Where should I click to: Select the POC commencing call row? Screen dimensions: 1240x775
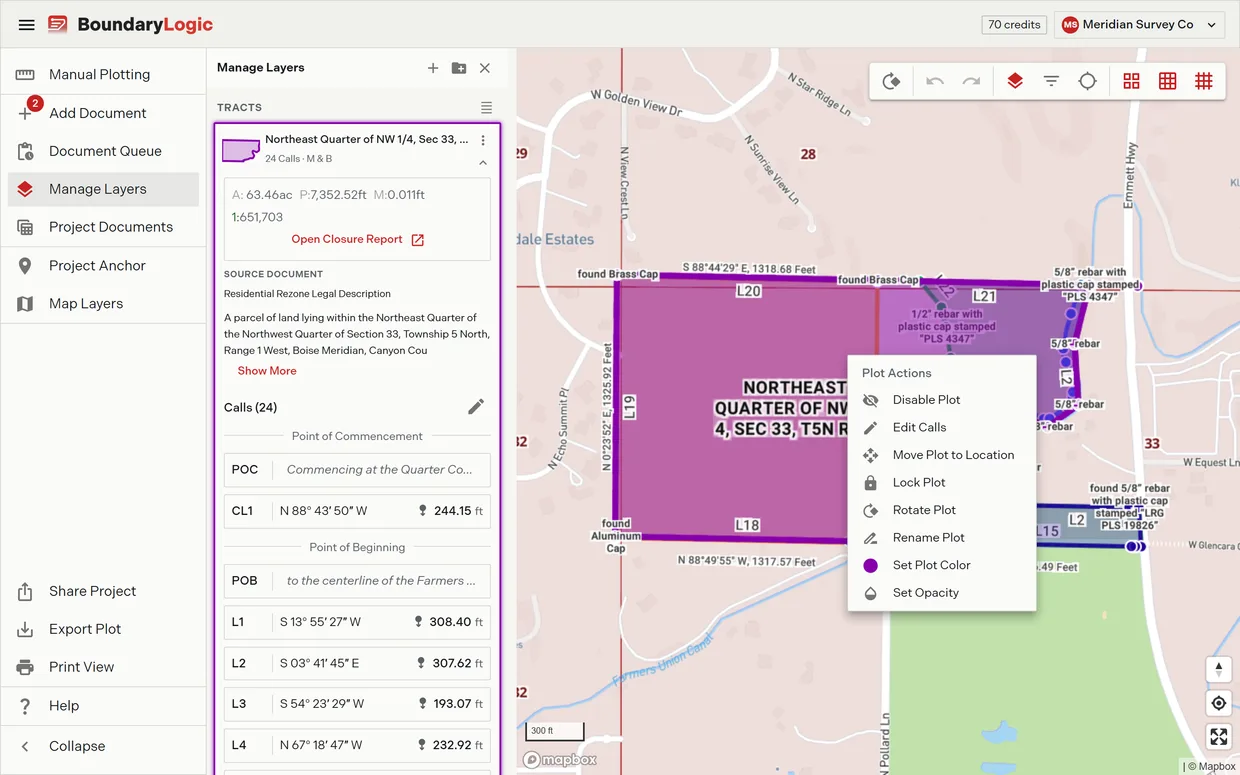[357, 469]
